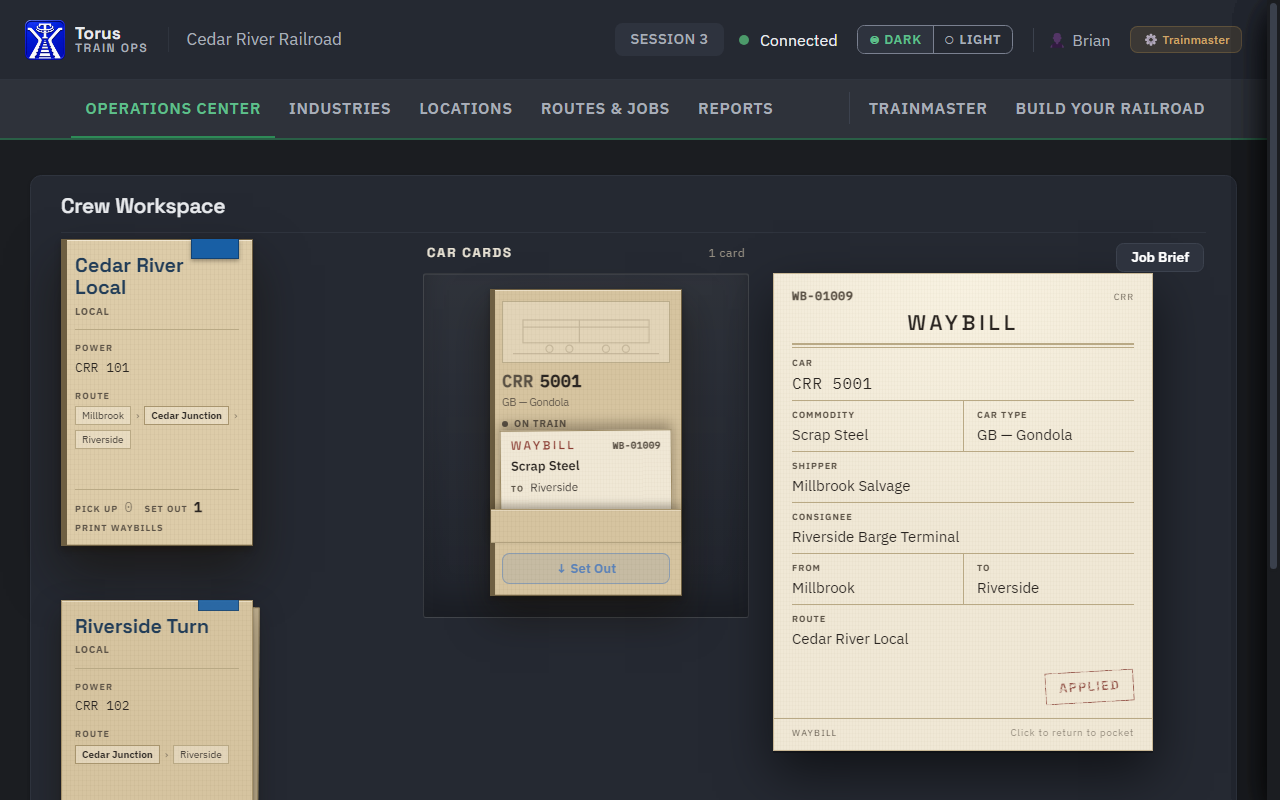Click the Brian username in the header
The image size is (1280, 800).
click(x=1091, y=40)
